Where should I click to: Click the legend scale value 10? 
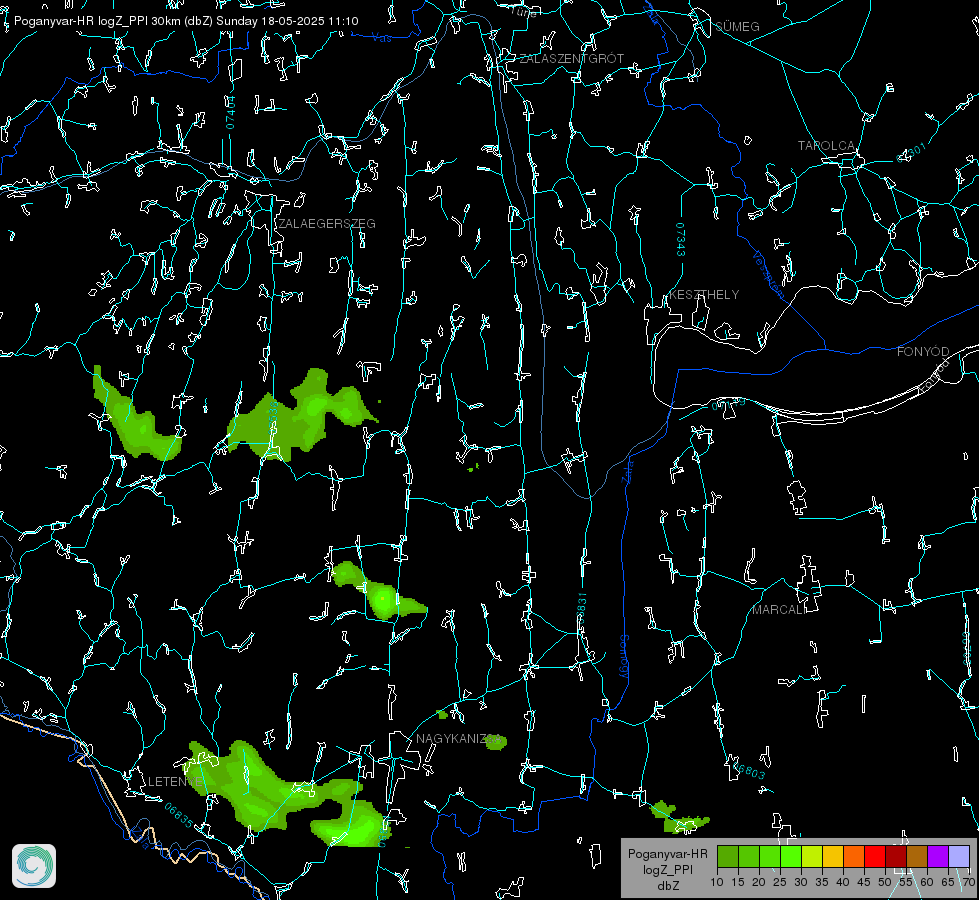click(717, 882)
